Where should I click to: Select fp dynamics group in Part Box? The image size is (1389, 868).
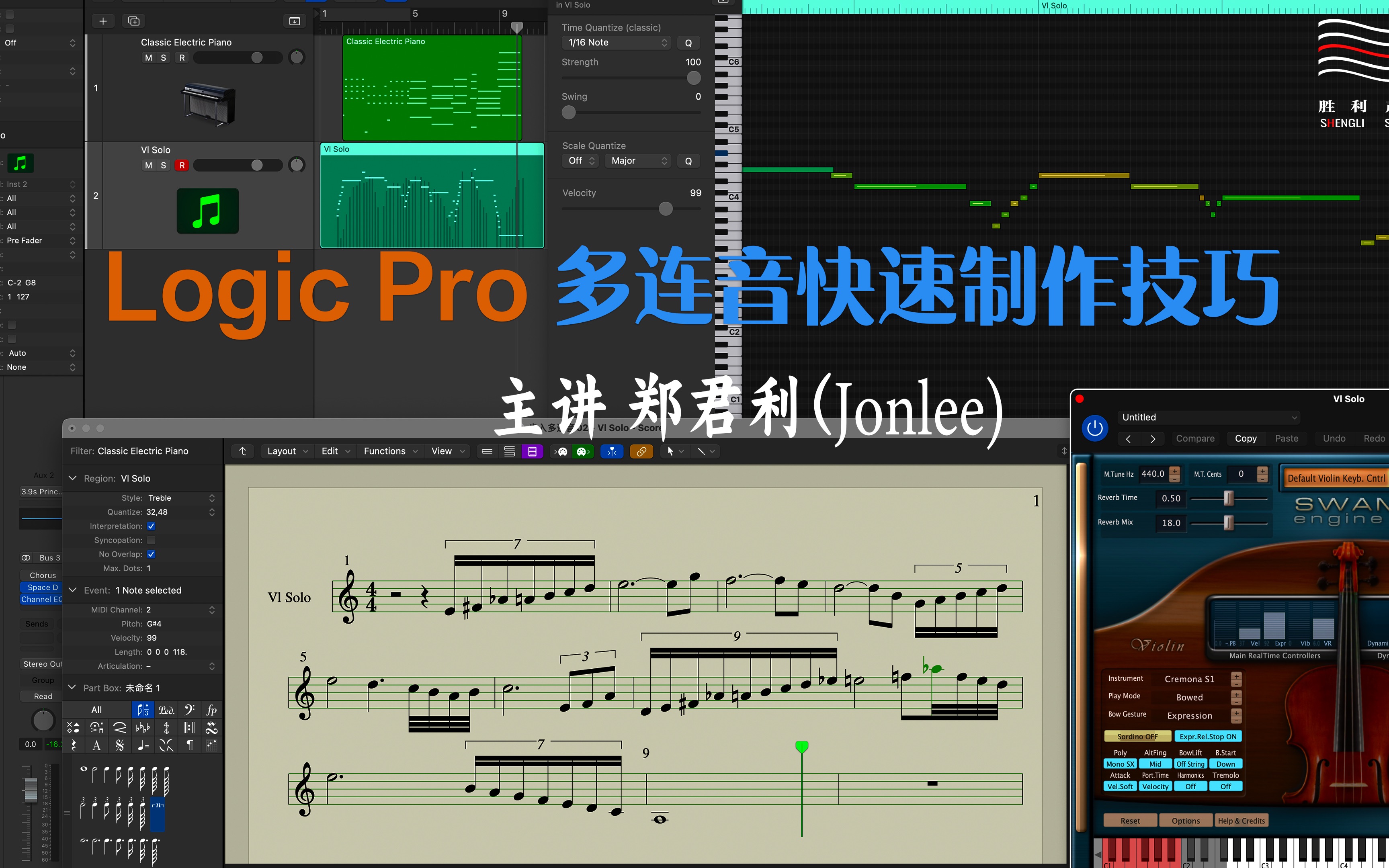point(212,710)
